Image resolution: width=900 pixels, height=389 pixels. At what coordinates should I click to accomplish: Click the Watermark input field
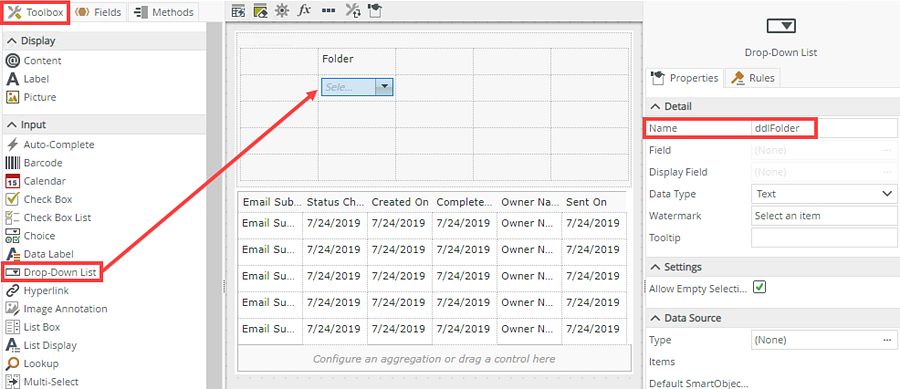click(824, 216)
